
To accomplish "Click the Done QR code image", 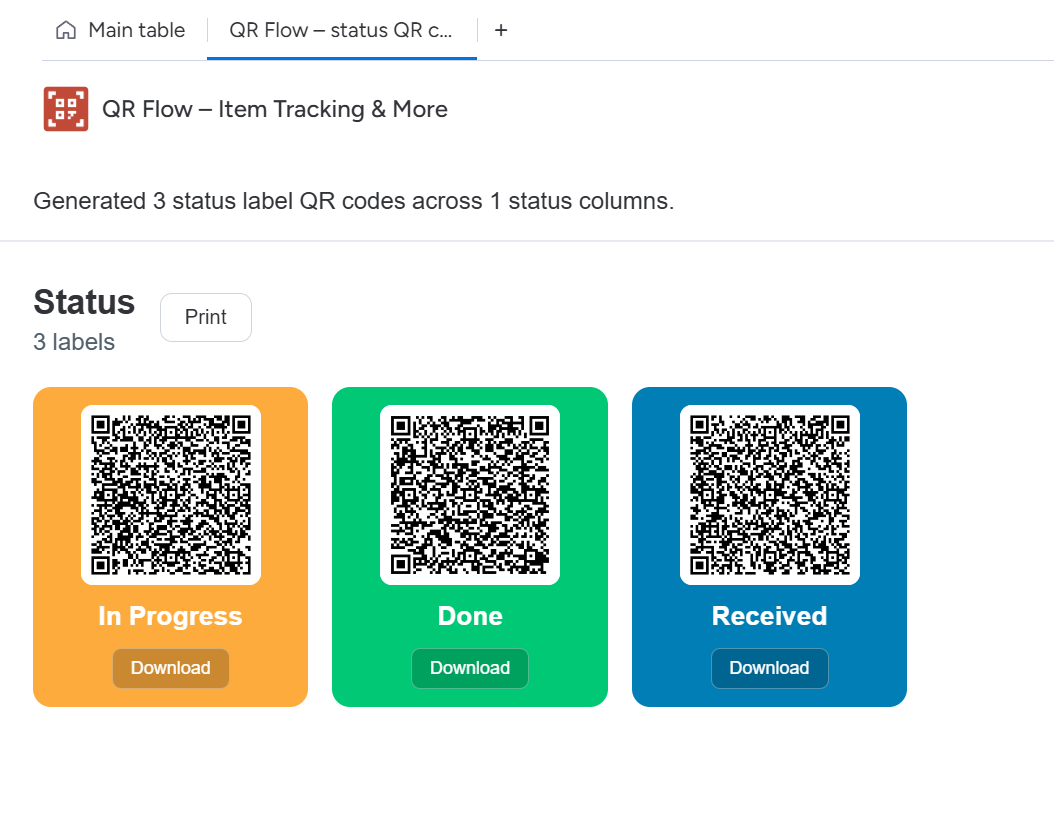I will [x=469, y=494].
